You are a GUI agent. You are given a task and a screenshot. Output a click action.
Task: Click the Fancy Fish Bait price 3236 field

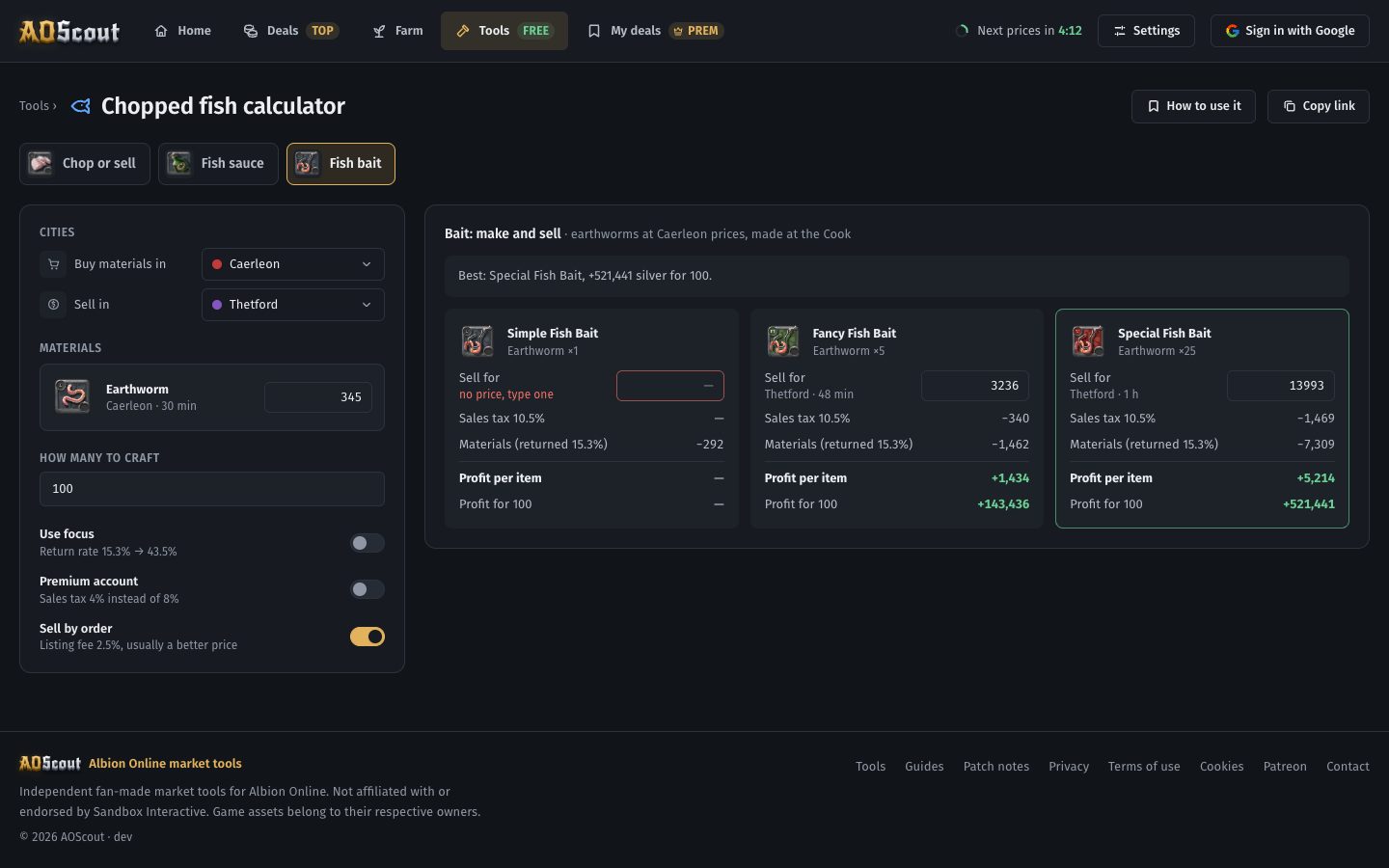pyautogui.click(x=975, y=386)
